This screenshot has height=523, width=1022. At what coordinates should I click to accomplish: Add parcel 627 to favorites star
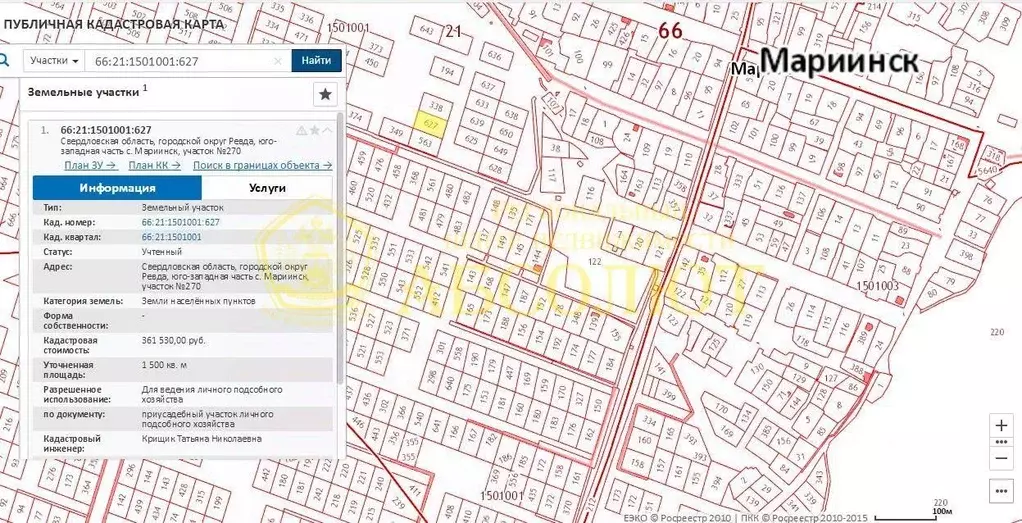pyautogui.click(x=314, y=131)
